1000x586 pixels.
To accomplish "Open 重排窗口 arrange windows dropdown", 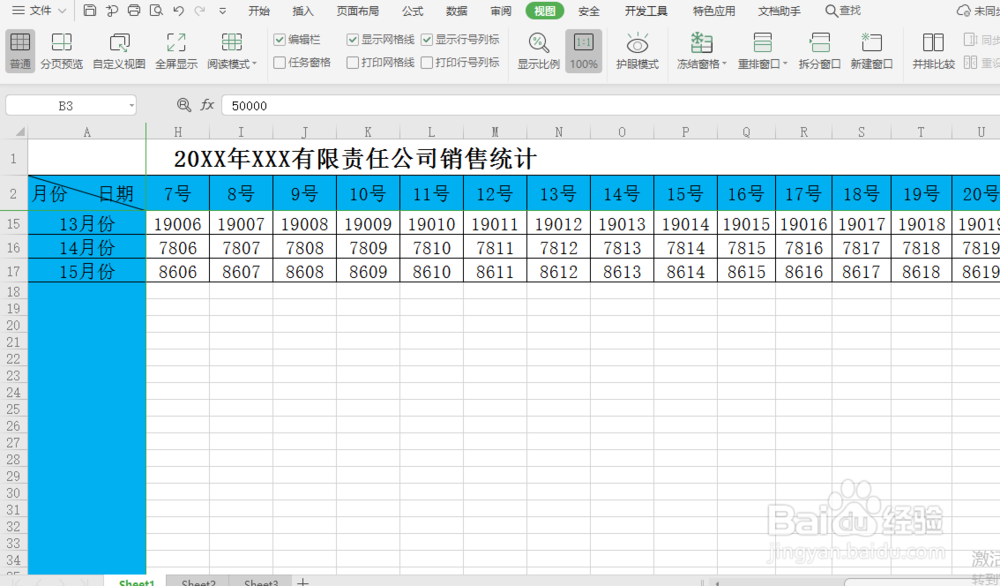I will (762, 51).
